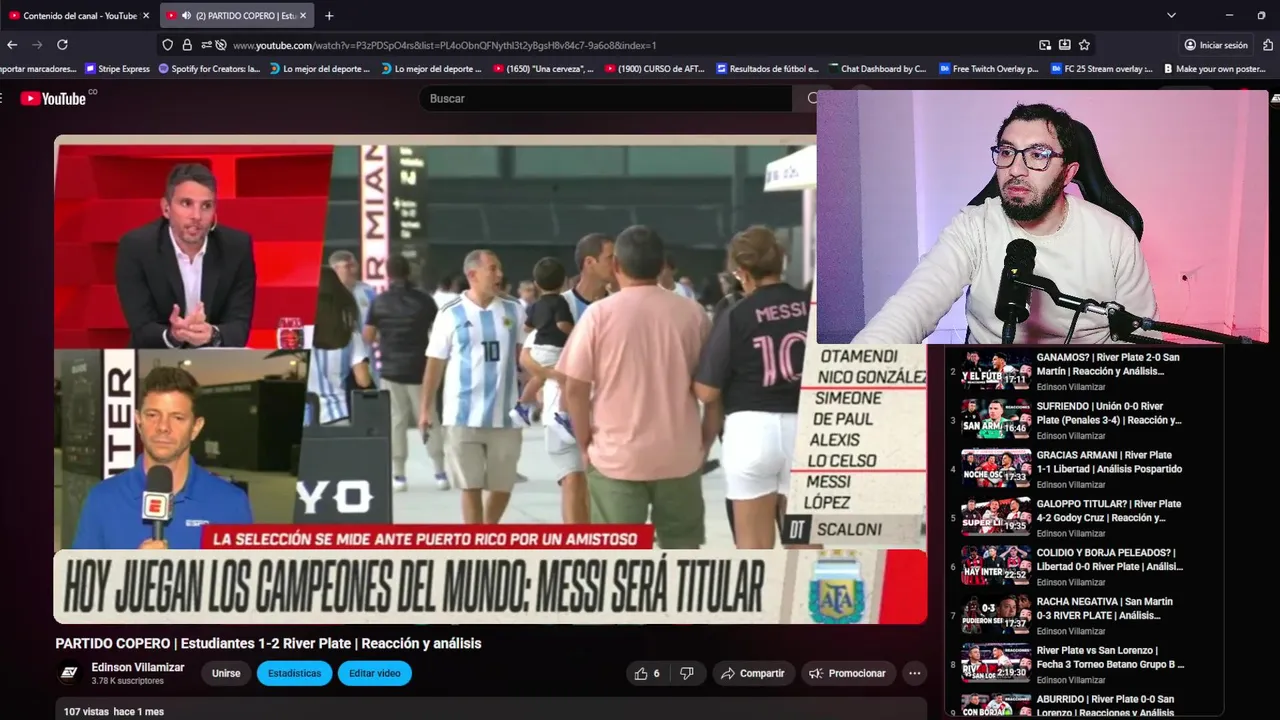Image resolution: width=1280 pixels, height=720 pixels.
Task: Open '(1650) "Una cerveza"' bookmark
Action: (x=543, y=69)
